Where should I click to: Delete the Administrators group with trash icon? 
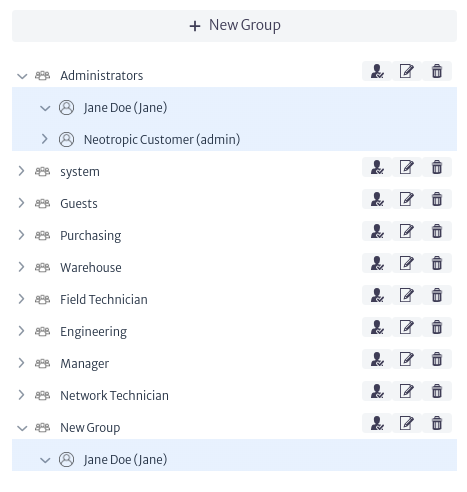click(437, 71)
